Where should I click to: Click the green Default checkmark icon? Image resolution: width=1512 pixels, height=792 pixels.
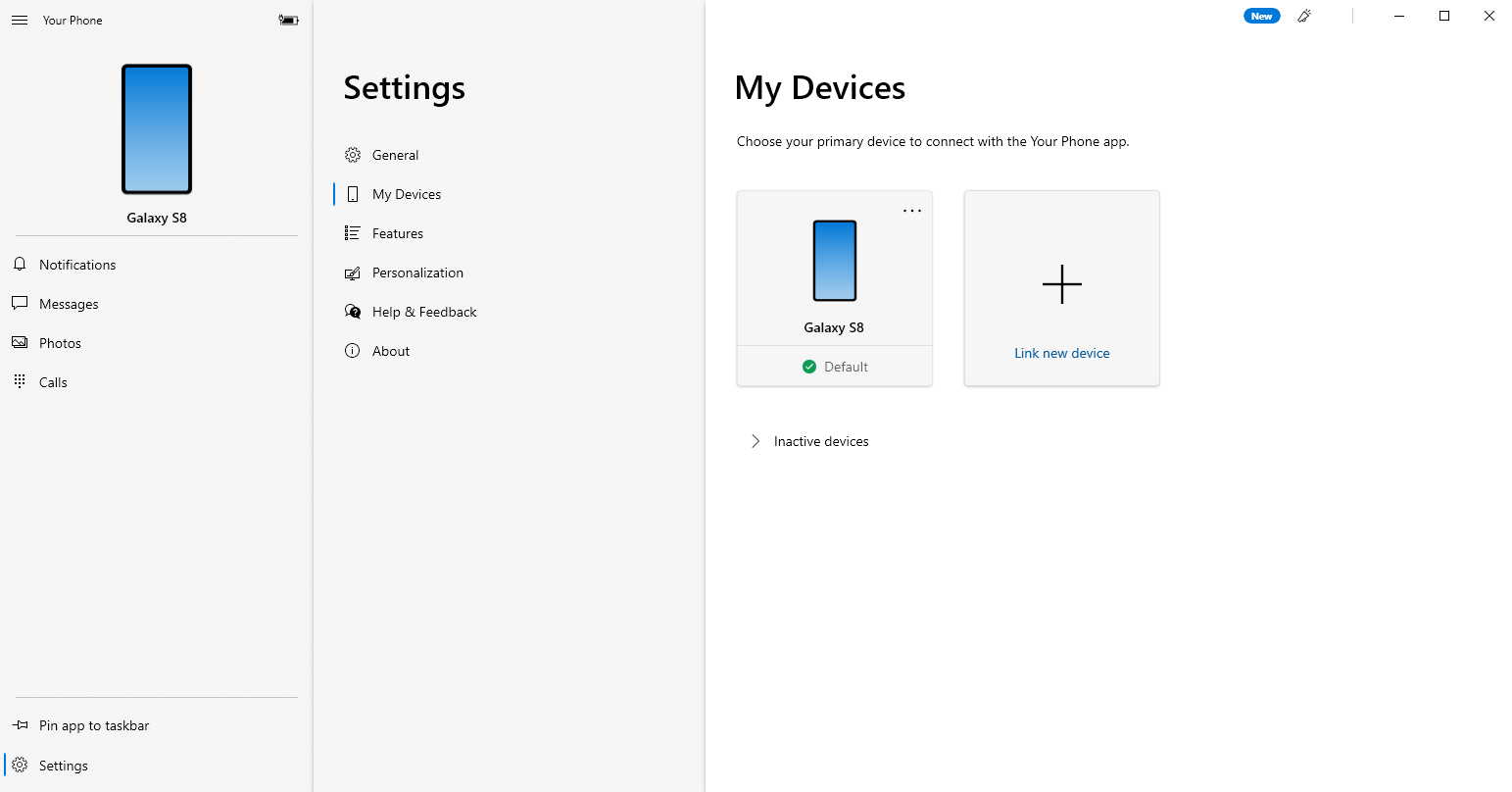tap(809, 367)
